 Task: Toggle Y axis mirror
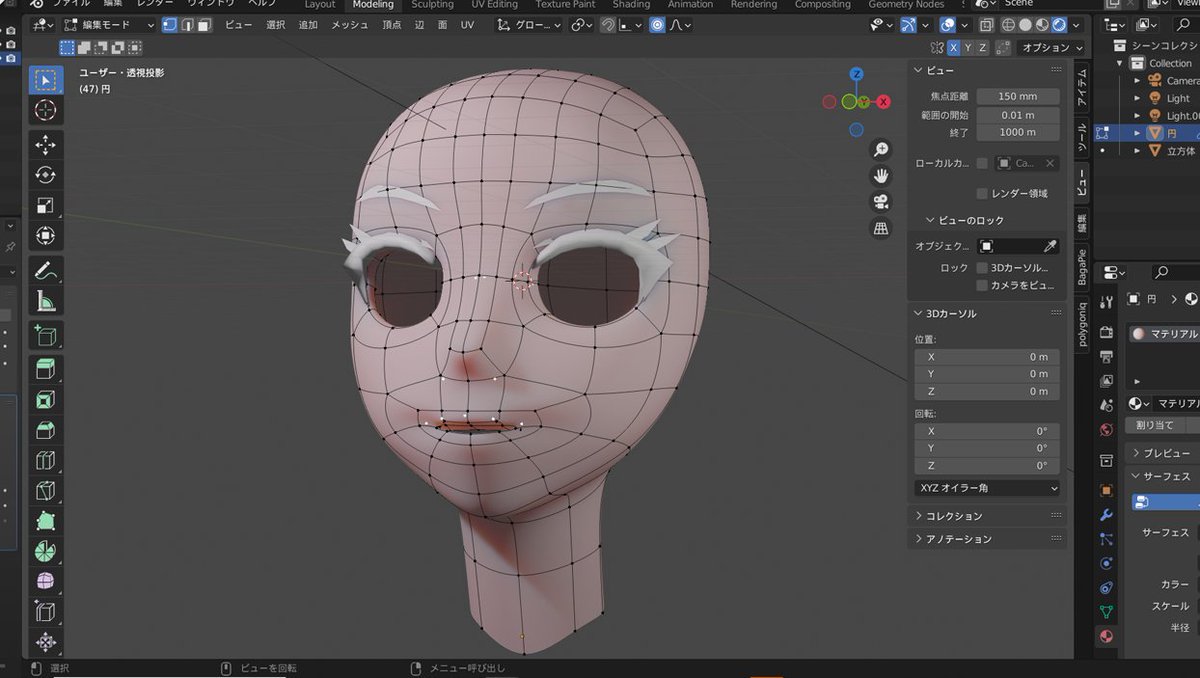968,47
